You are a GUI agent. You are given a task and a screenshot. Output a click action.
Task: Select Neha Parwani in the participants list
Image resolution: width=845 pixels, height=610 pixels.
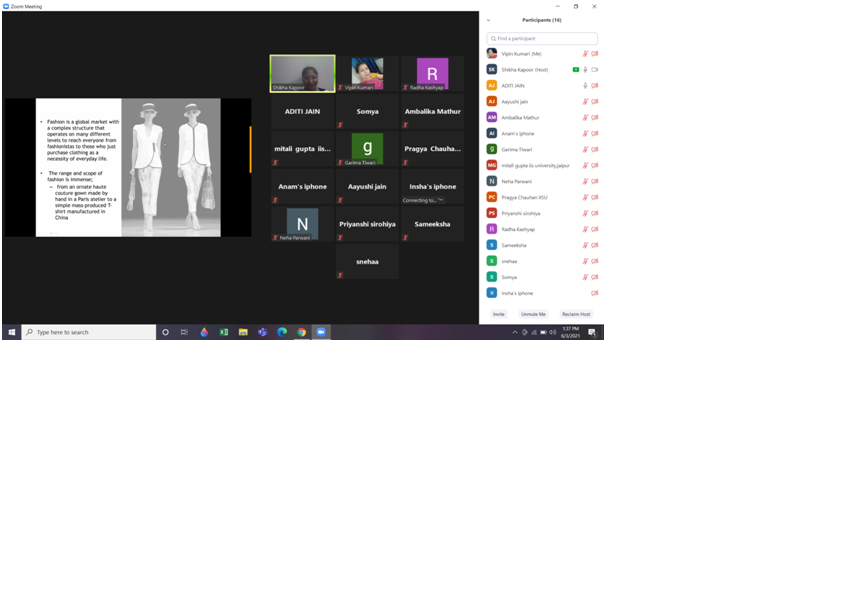click(520, 181)
